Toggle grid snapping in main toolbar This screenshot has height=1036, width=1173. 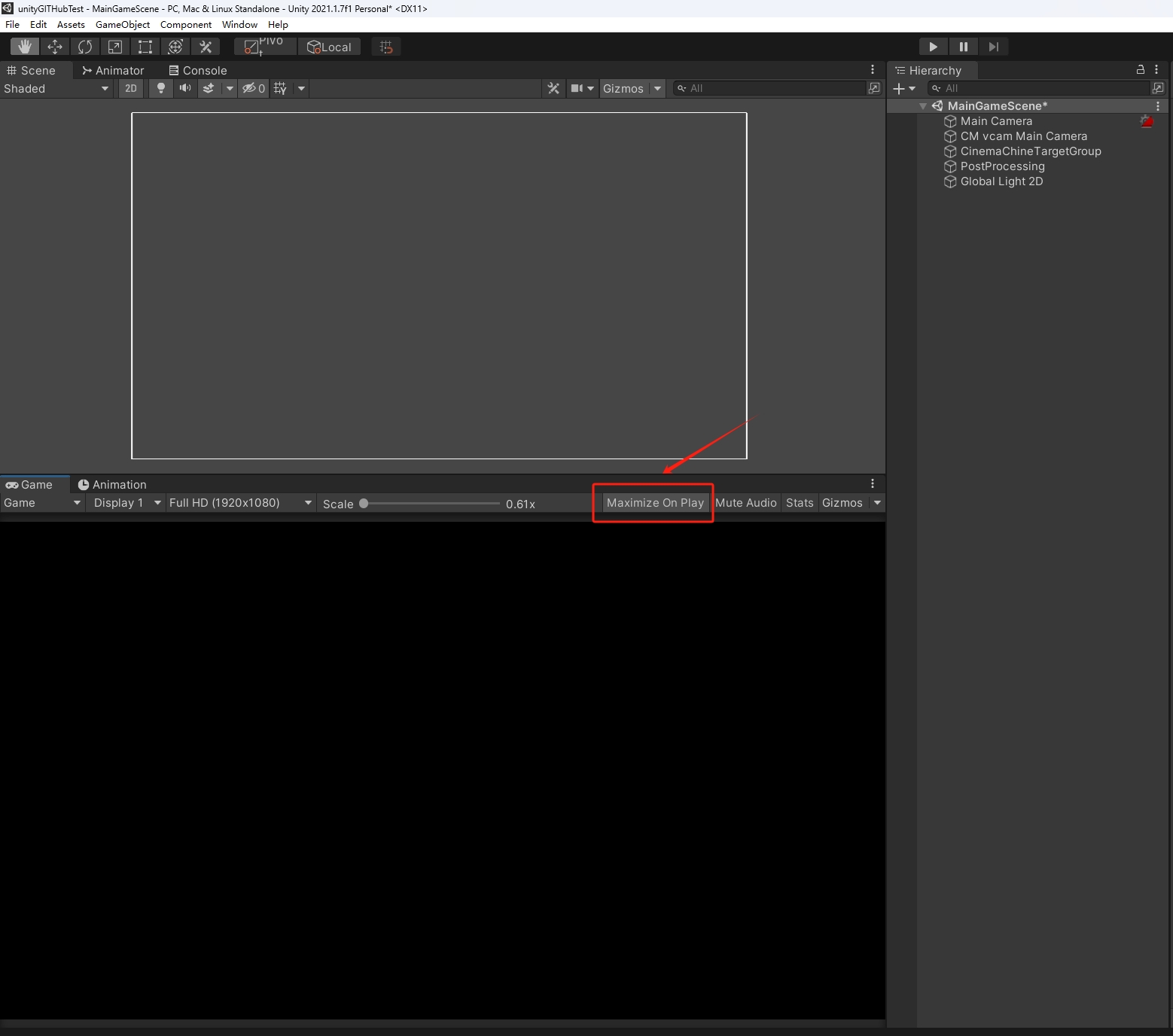click(x=386, y=47)
